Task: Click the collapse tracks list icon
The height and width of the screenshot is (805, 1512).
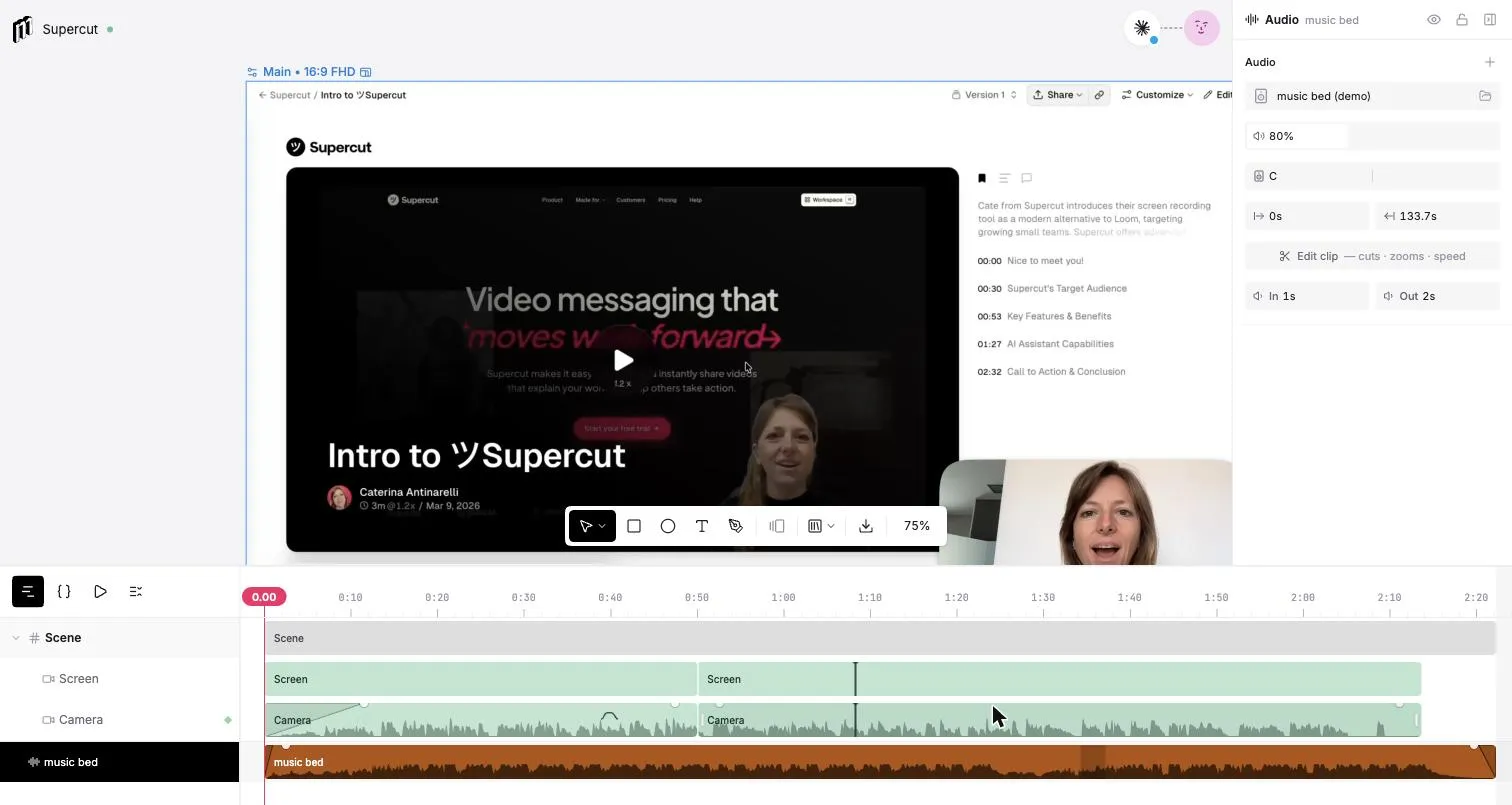Action: pos(136,592)
